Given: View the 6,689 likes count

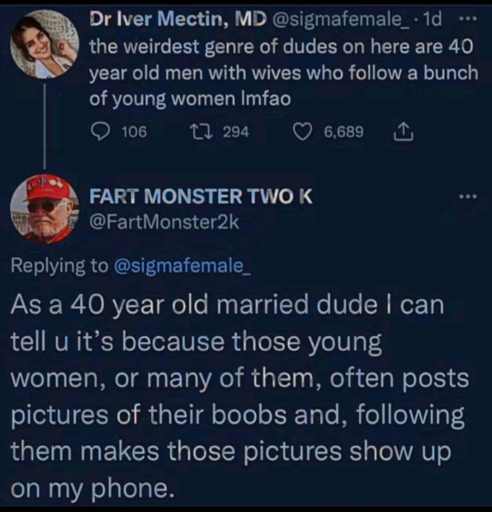Looking at the screenshot, I should [344, 132].
